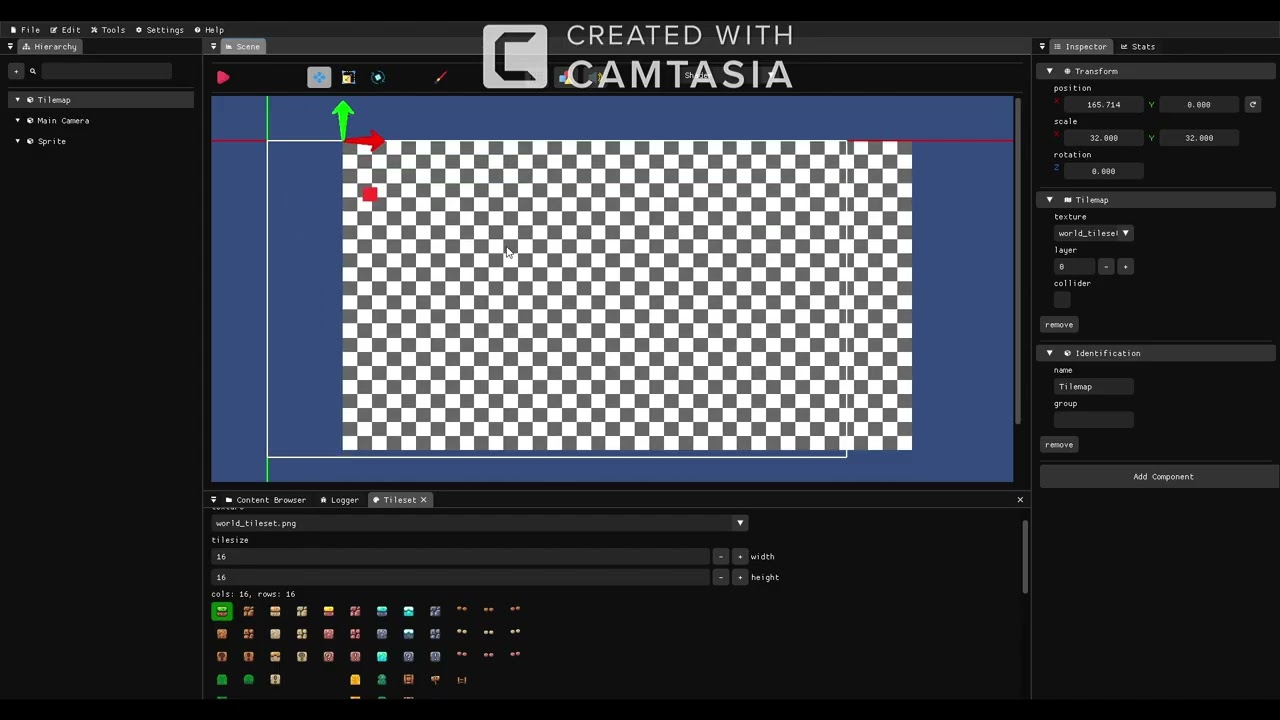
Task: Collapse the Identification component section
Action: tap(1049, 353)
